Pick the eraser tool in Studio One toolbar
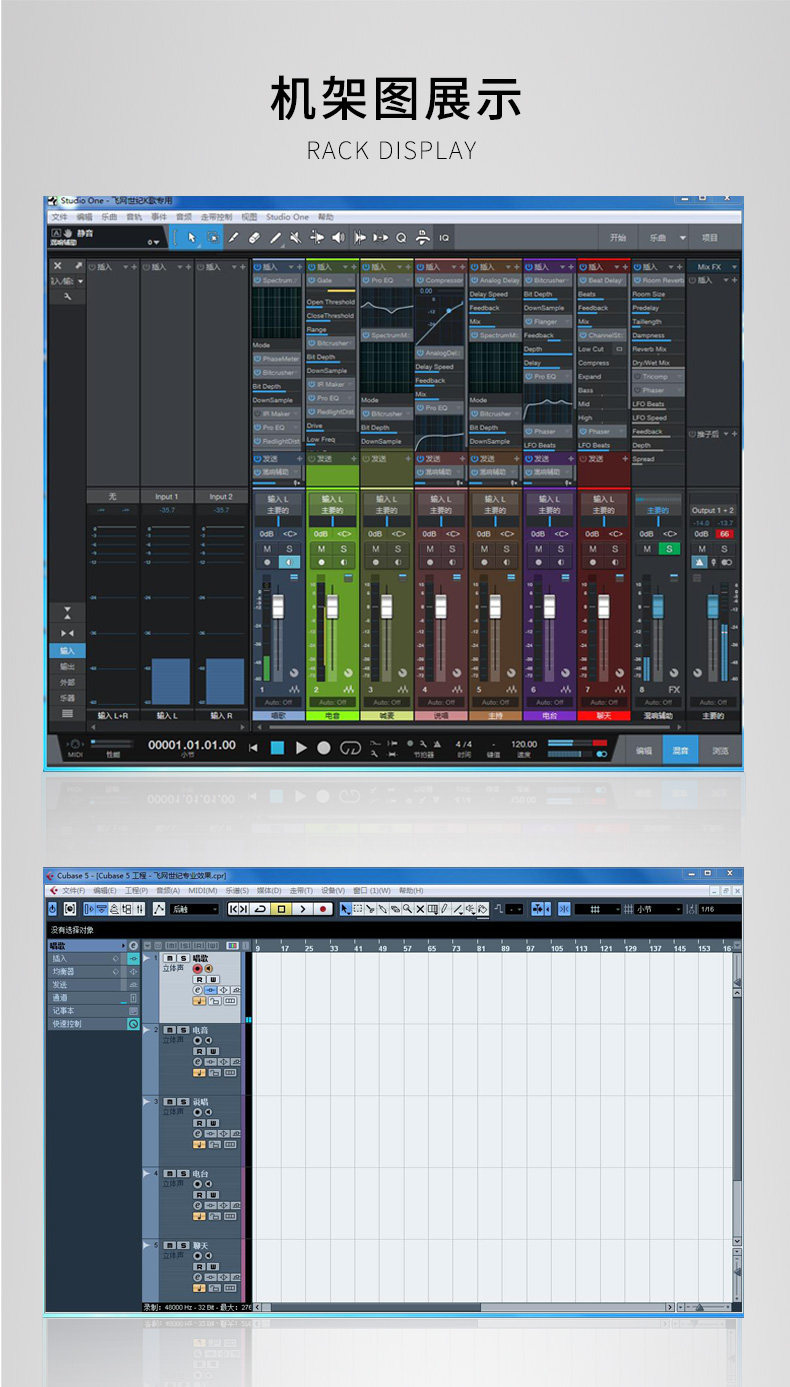The image size is (790, 1387). tap(254, 237)
